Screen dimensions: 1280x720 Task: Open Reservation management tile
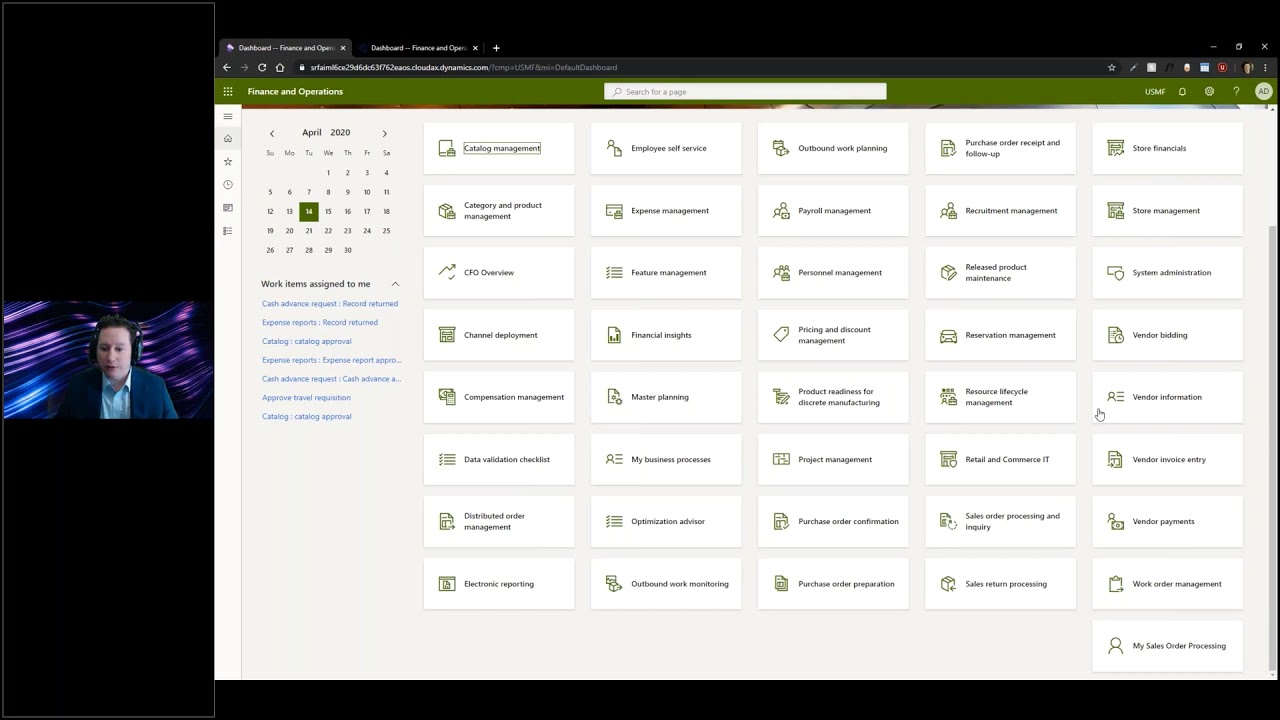pos(1001,335)
